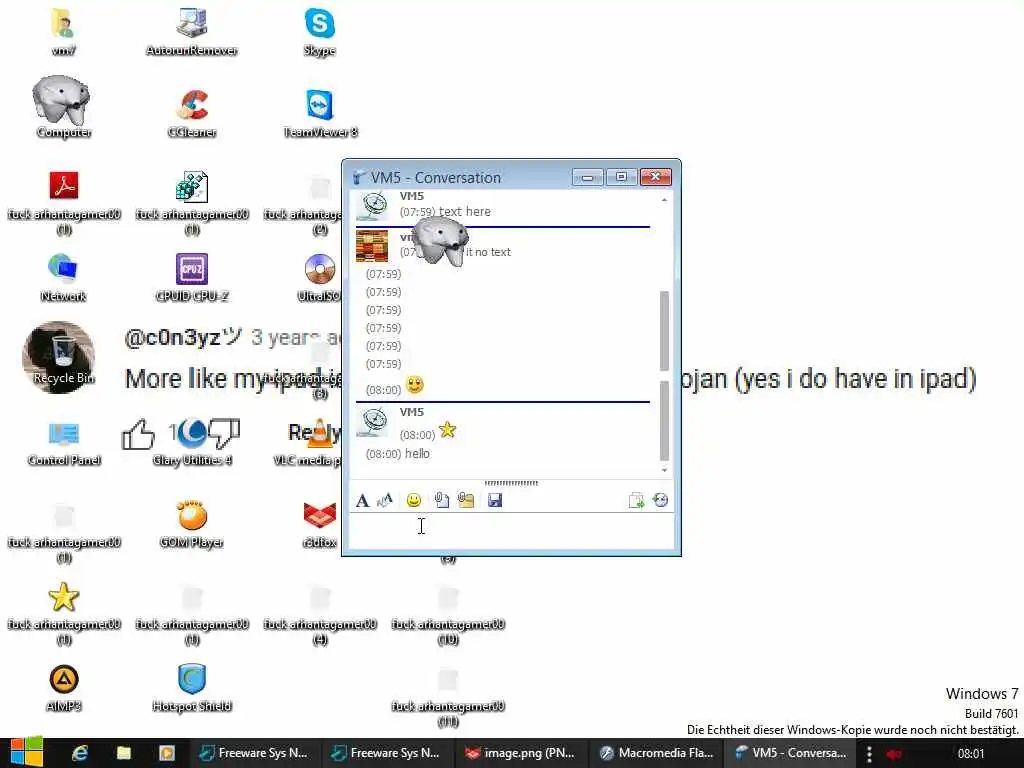
Task: Open message history using the clock icon
Action: [660, 500]
